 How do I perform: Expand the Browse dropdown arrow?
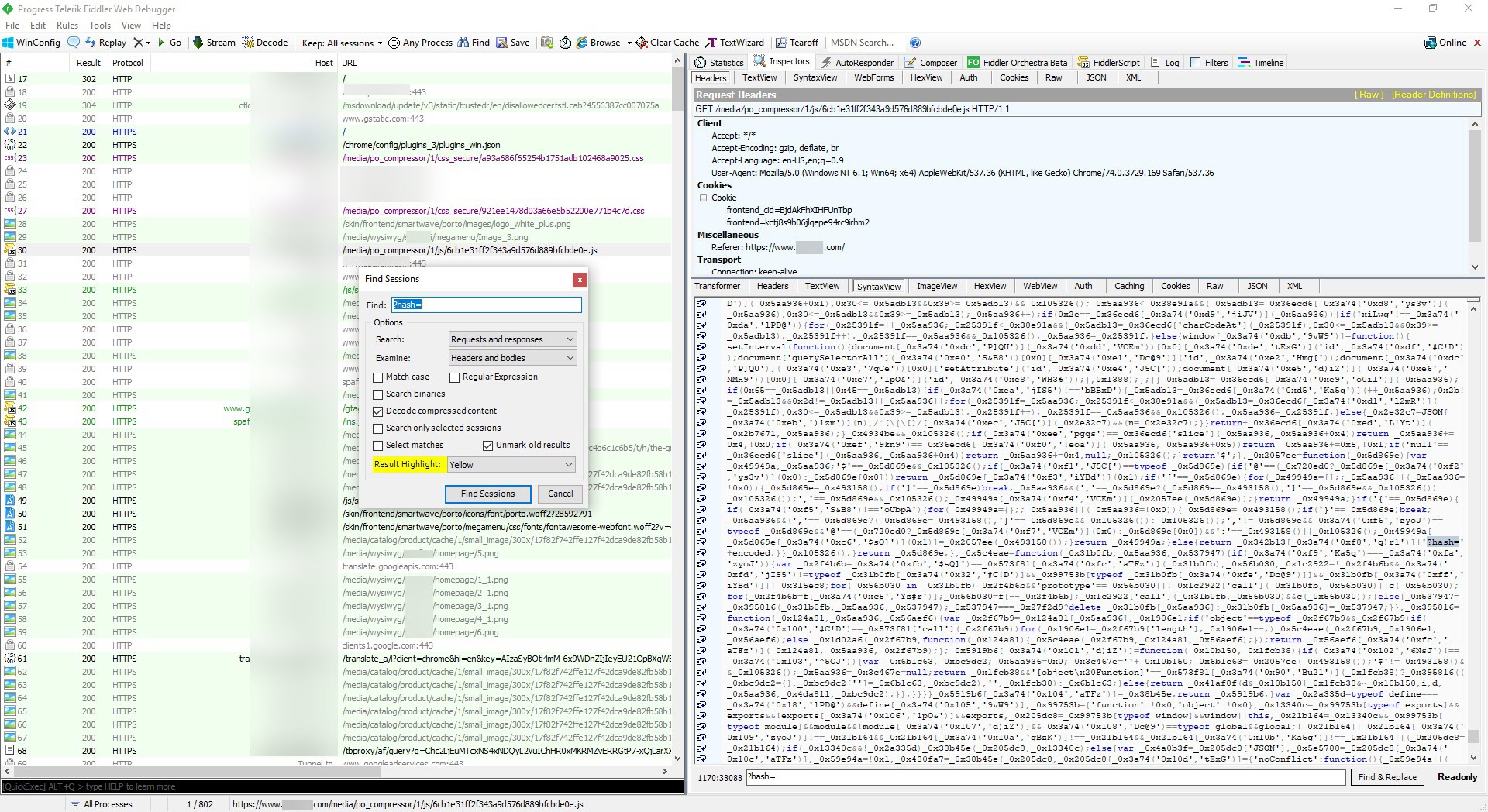[x=629, y=43]
